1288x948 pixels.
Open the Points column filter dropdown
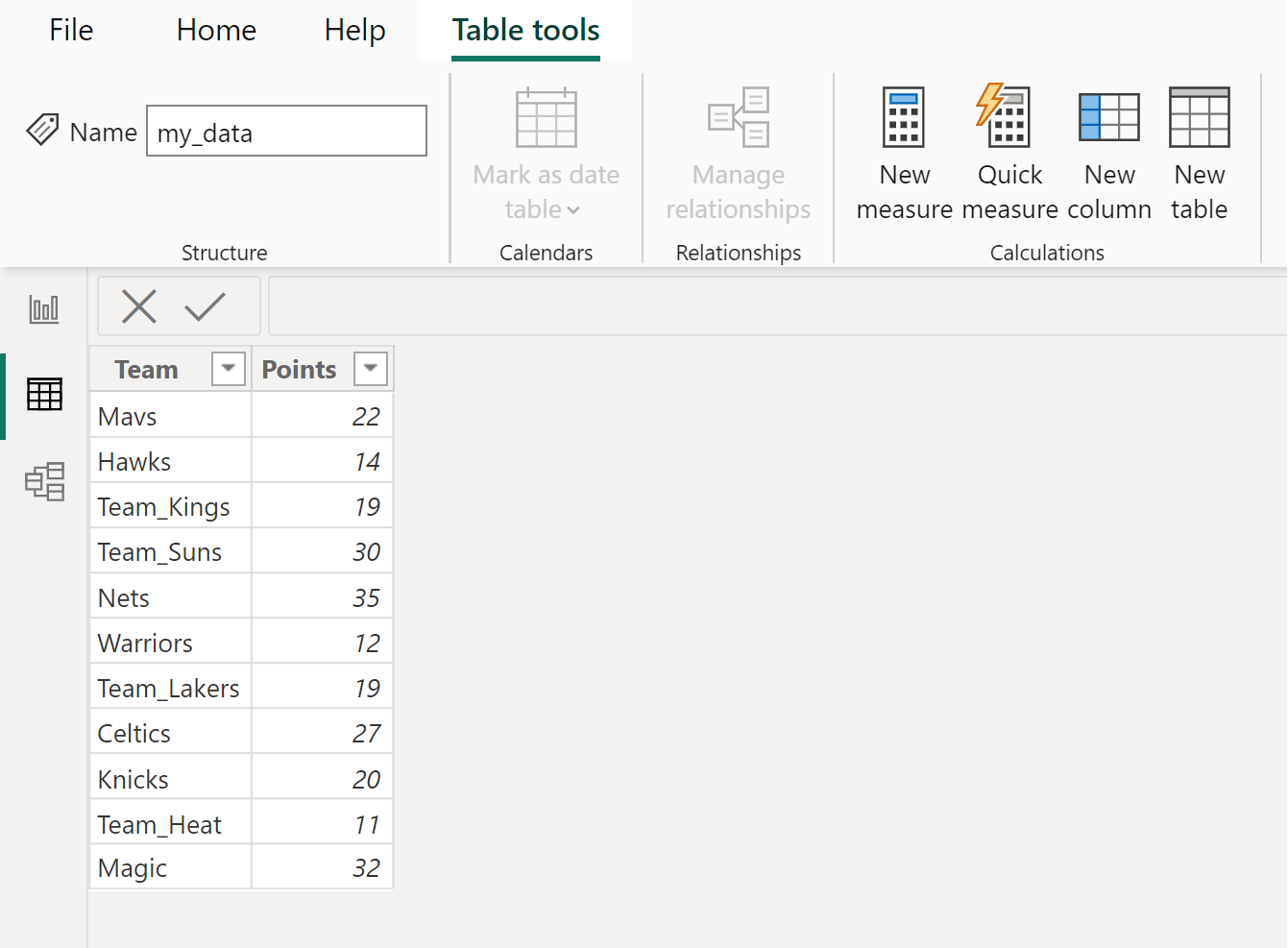tap(371, 368)
